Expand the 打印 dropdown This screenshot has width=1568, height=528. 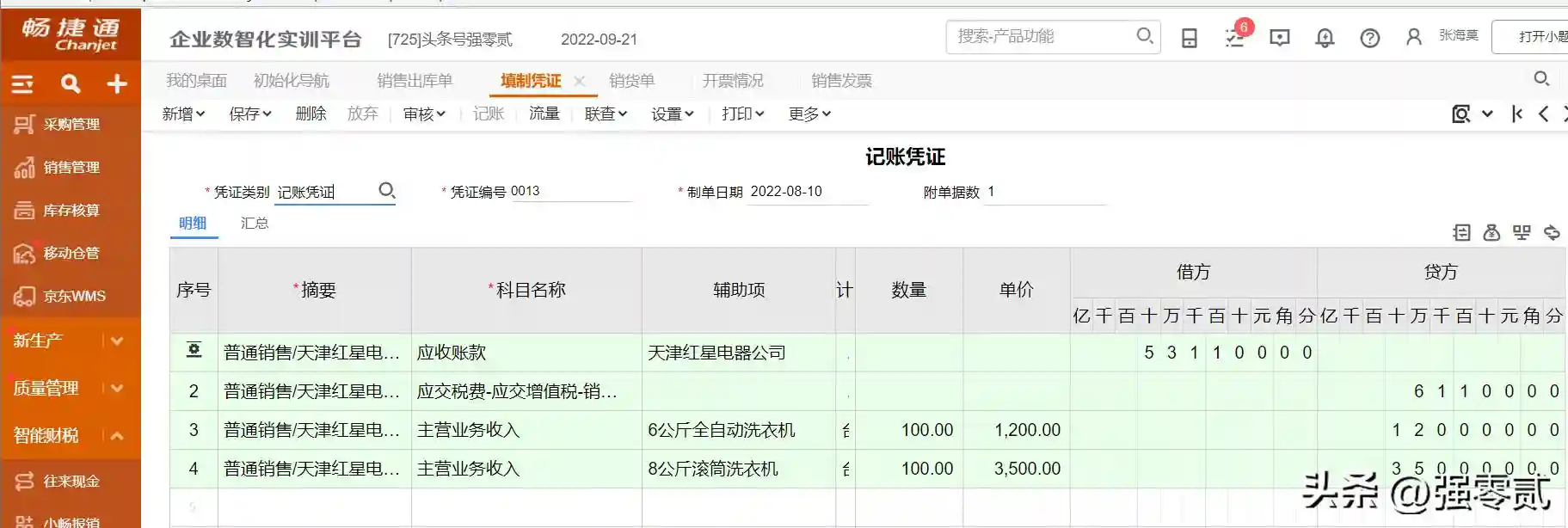(742, 114)
